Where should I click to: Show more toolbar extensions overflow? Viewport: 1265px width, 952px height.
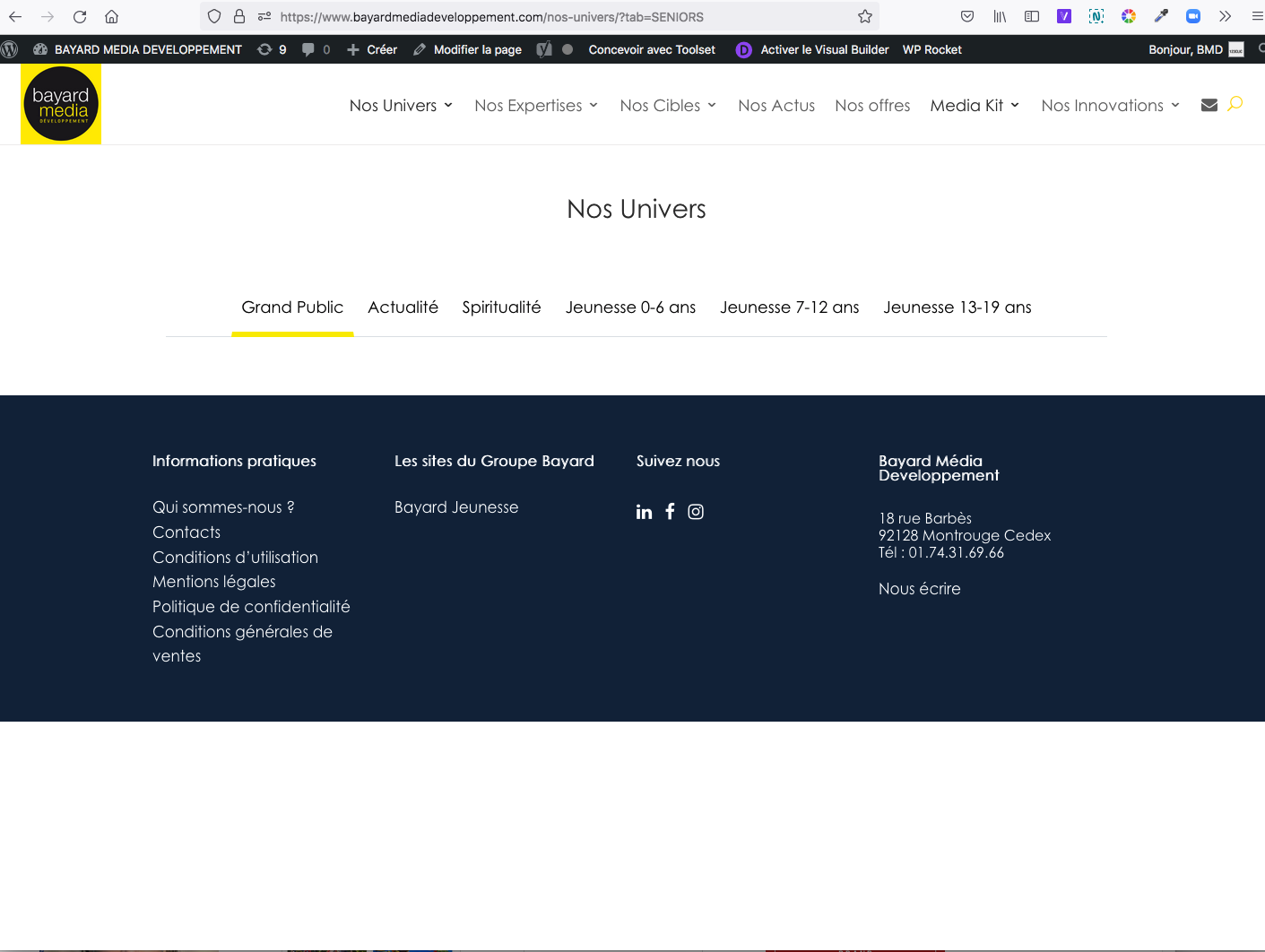(1226, 16)
